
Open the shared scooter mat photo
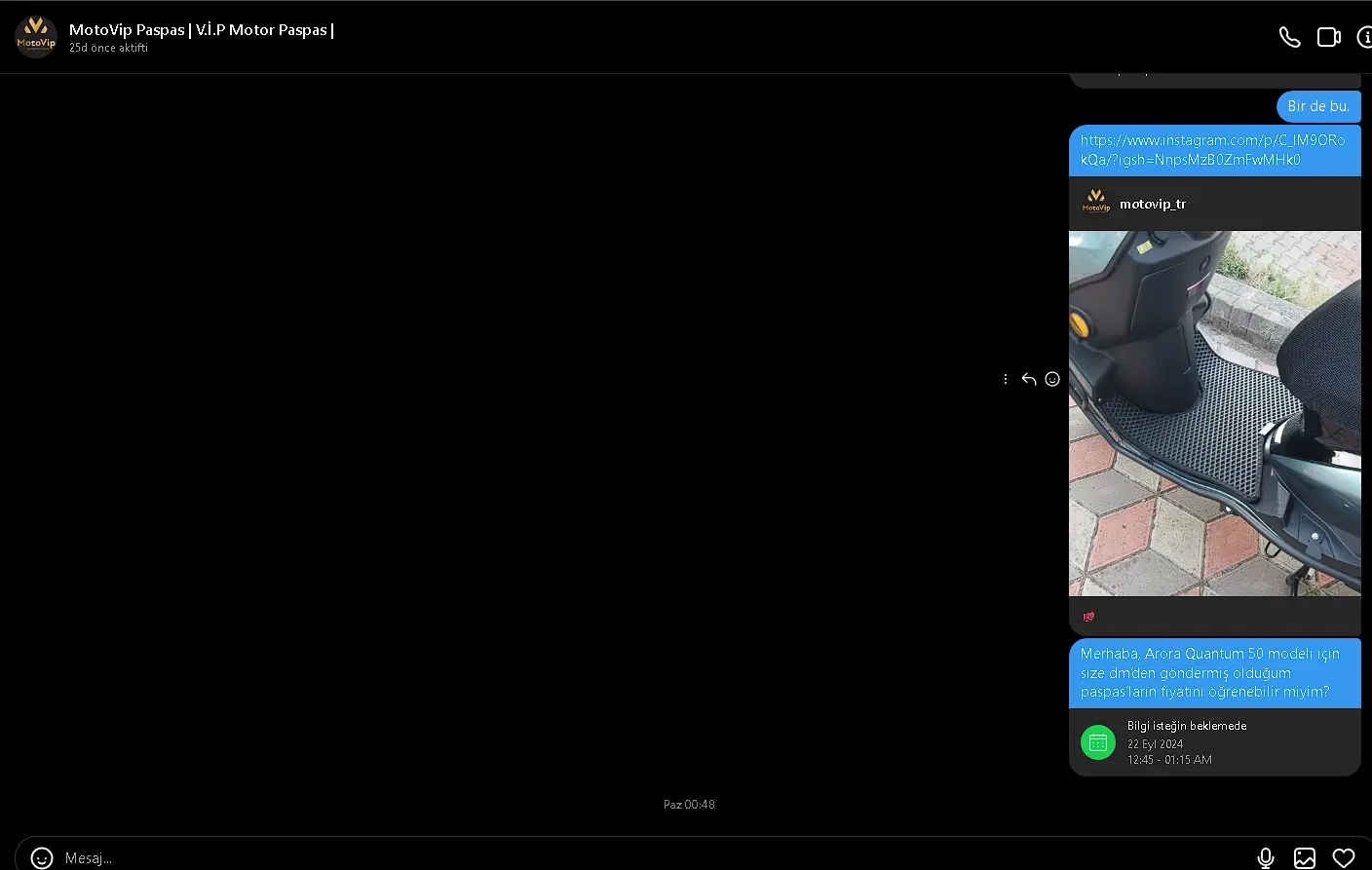[x=1215, y=413]
